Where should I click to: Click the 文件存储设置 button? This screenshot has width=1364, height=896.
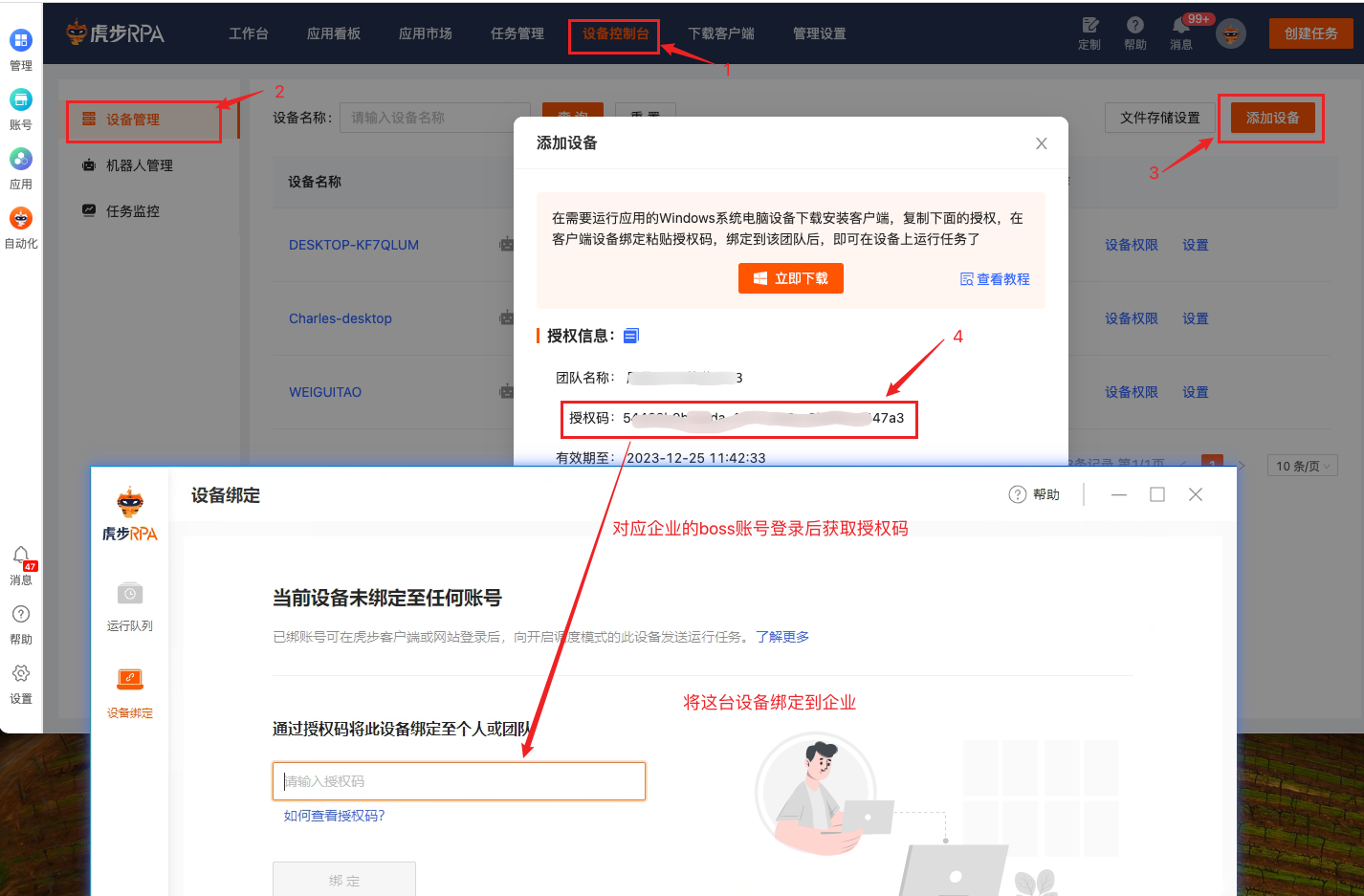click(1160, 118)
